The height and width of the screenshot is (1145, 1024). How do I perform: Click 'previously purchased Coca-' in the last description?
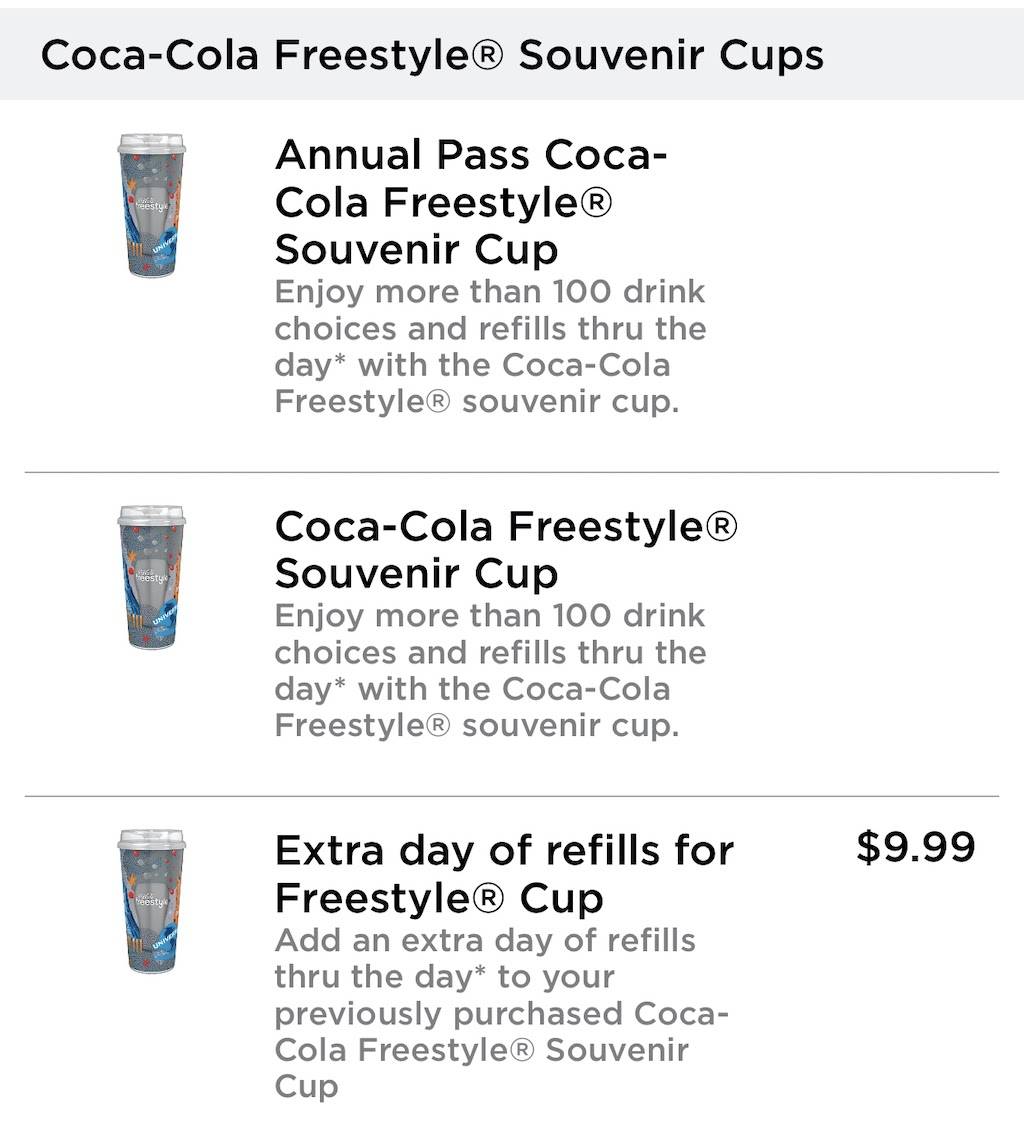(x=501, y=1013)
